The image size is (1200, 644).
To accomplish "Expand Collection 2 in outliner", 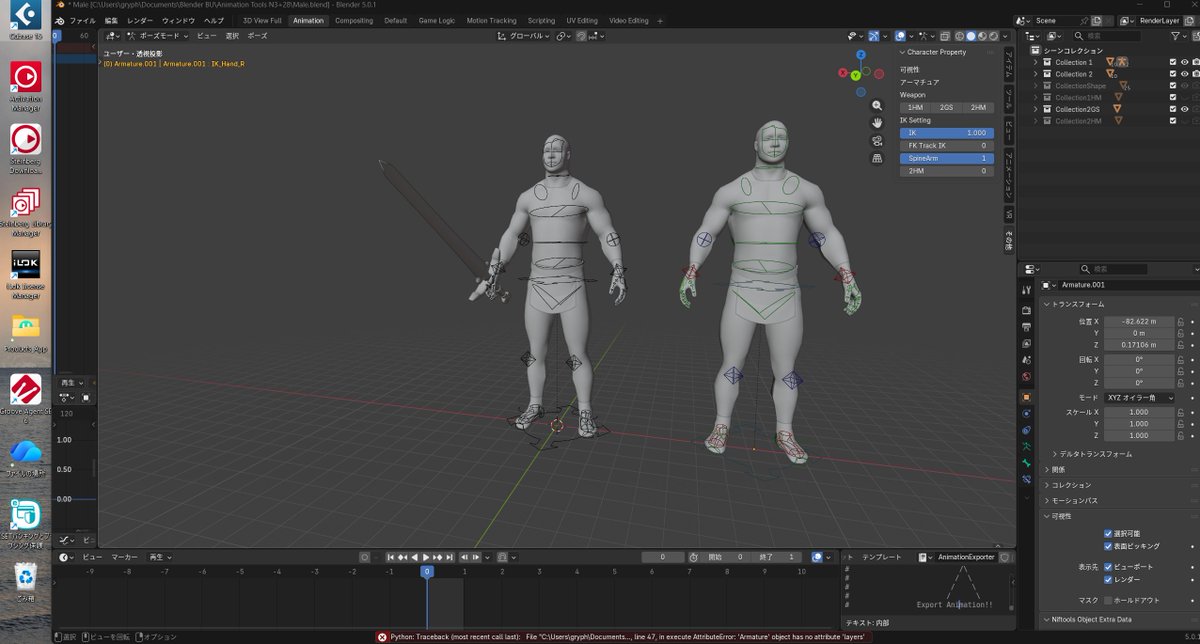I will point(1036,74).
